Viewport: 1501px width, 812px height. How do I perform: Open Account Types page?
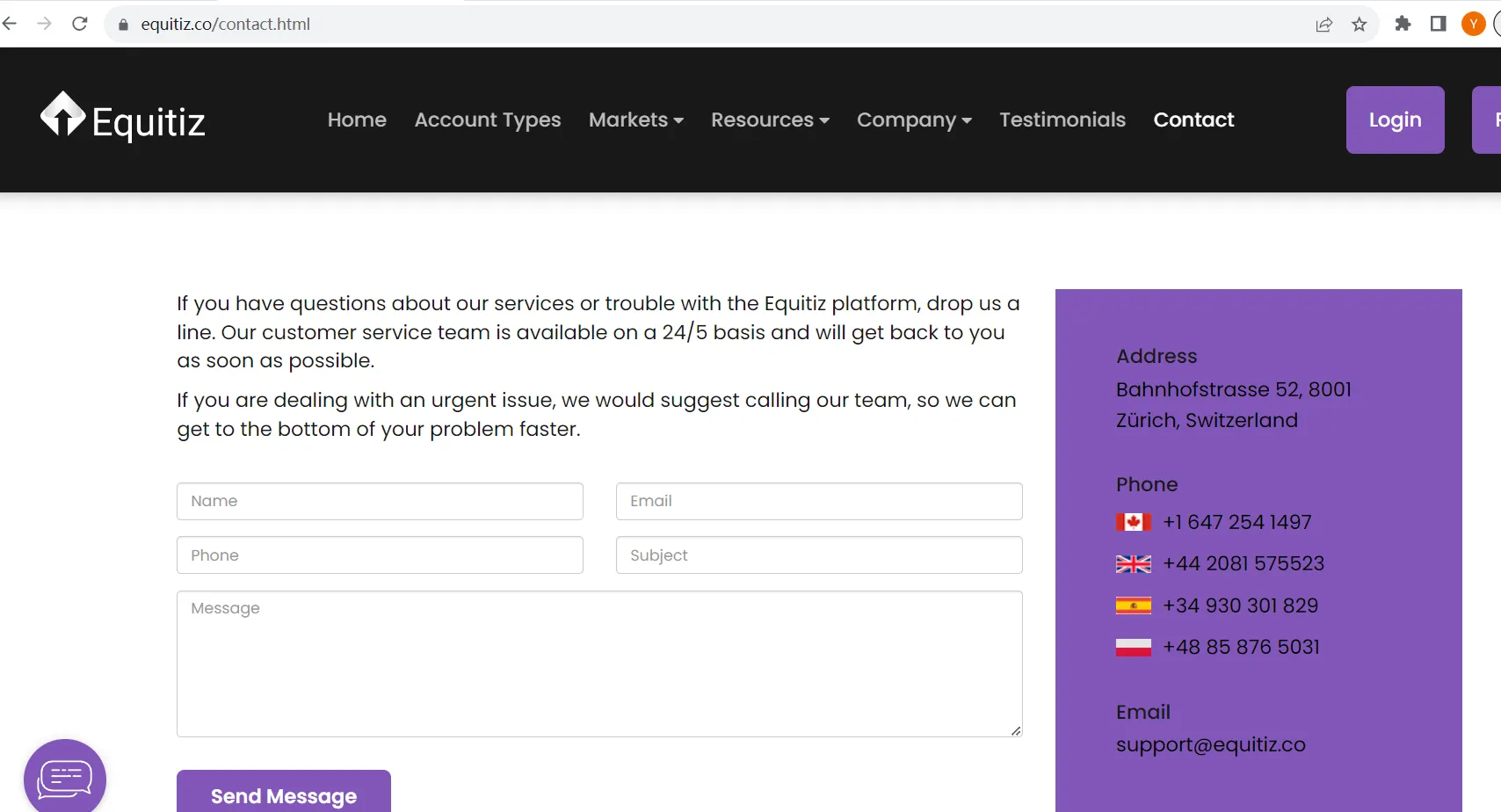[488, 120]
